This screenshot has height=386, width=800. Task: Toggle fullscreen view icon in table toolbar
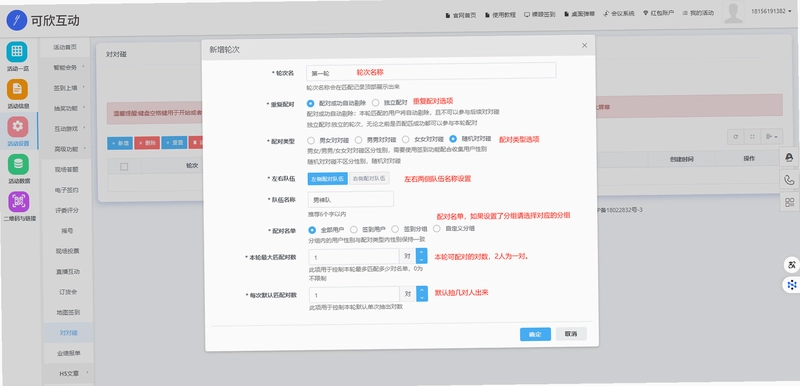click(x=752, y=137)
